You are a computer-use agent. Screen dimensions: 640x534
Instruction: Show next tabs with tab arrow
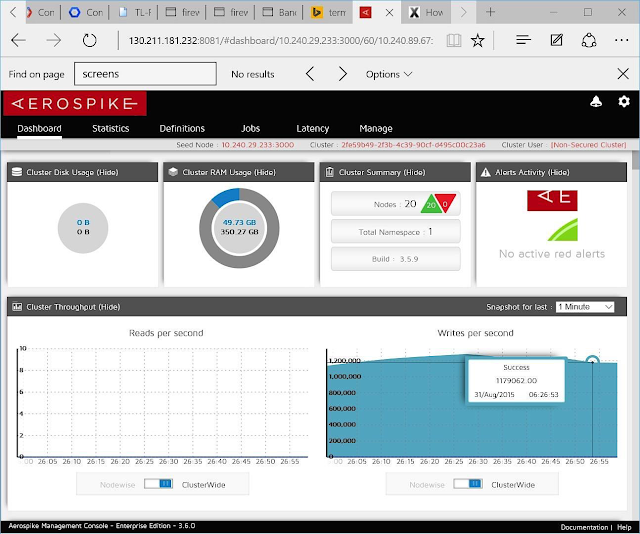463,12
